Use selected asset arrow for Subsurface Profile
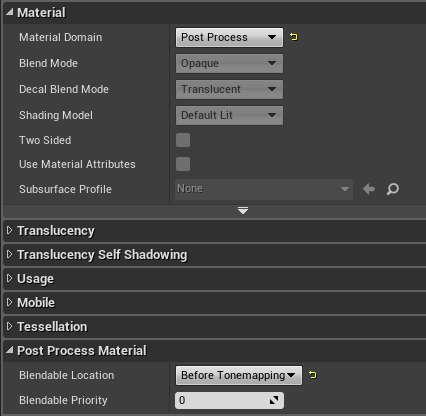The image size is (426, 416). (369, 189)
